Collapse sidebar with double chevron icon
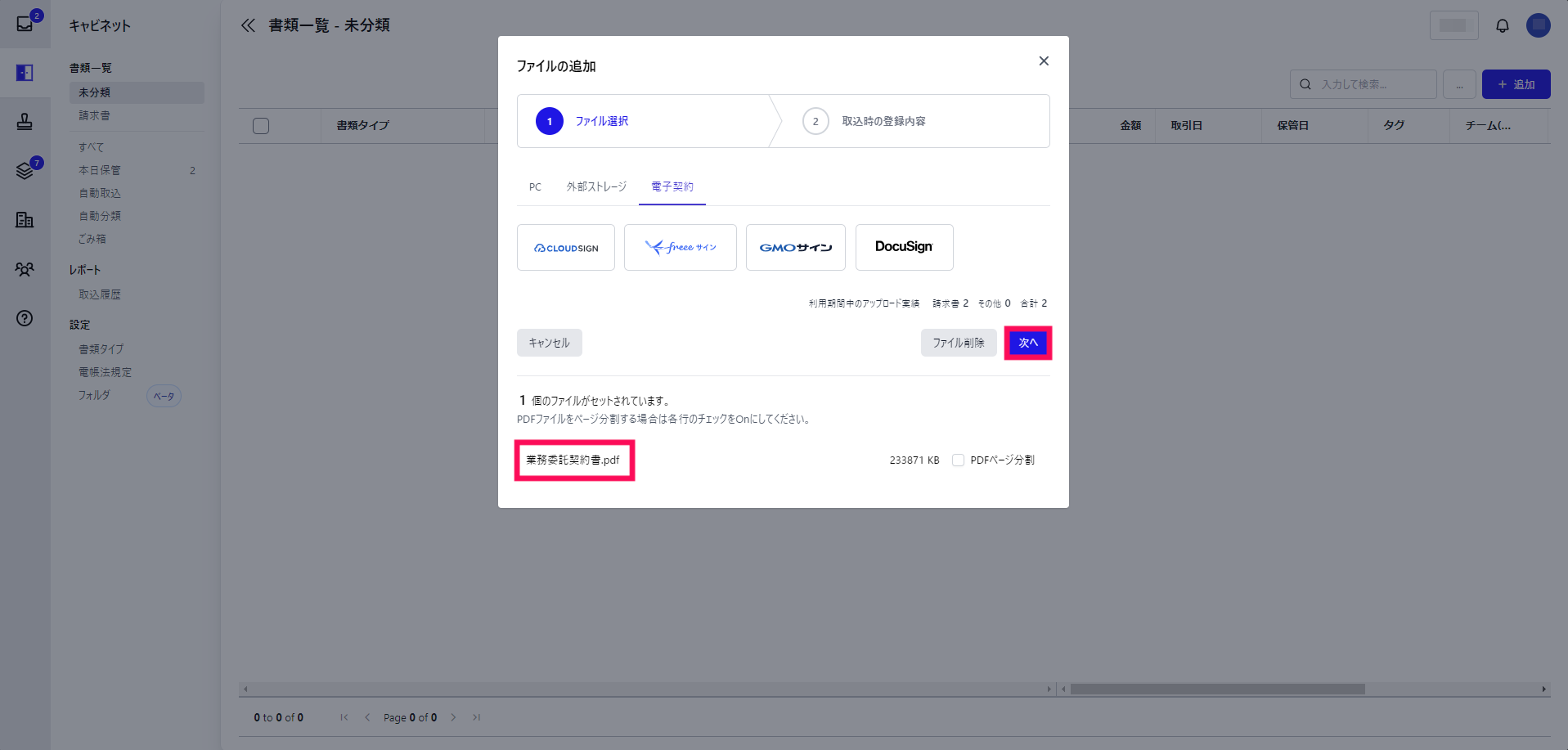The width and height of the screenshot is (1568, 750). [x=249, y=25]
